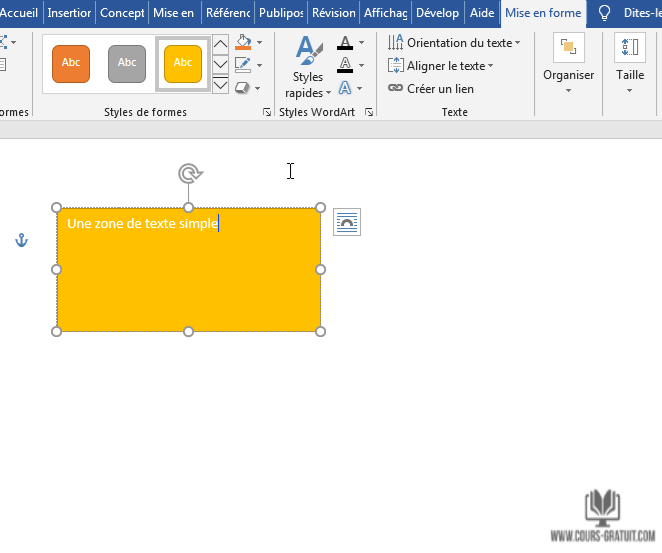Switch to the Révision tab
662x553 pixels.
[x=333, y=13]
